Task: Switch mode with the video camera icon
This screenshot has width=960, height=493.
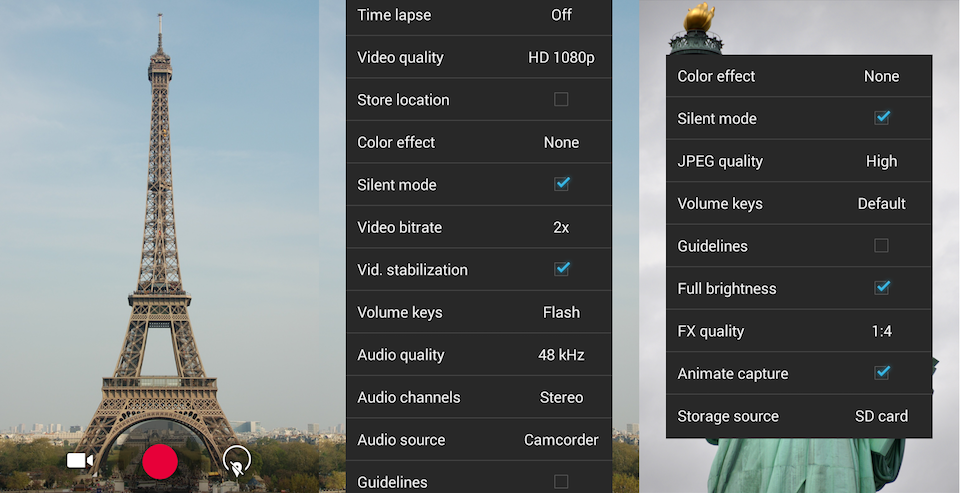Action: click(x=80, y=461)
